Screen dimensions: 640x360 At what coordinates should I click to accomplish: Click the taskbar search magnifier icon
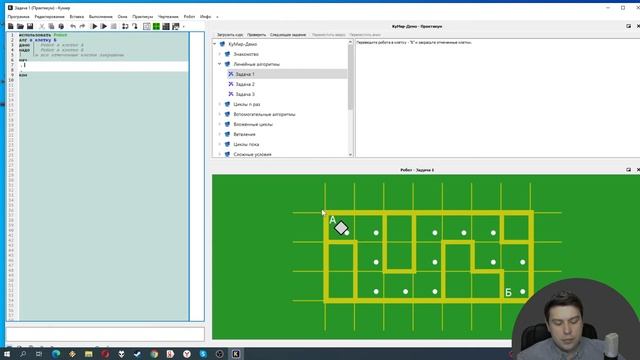23,354
